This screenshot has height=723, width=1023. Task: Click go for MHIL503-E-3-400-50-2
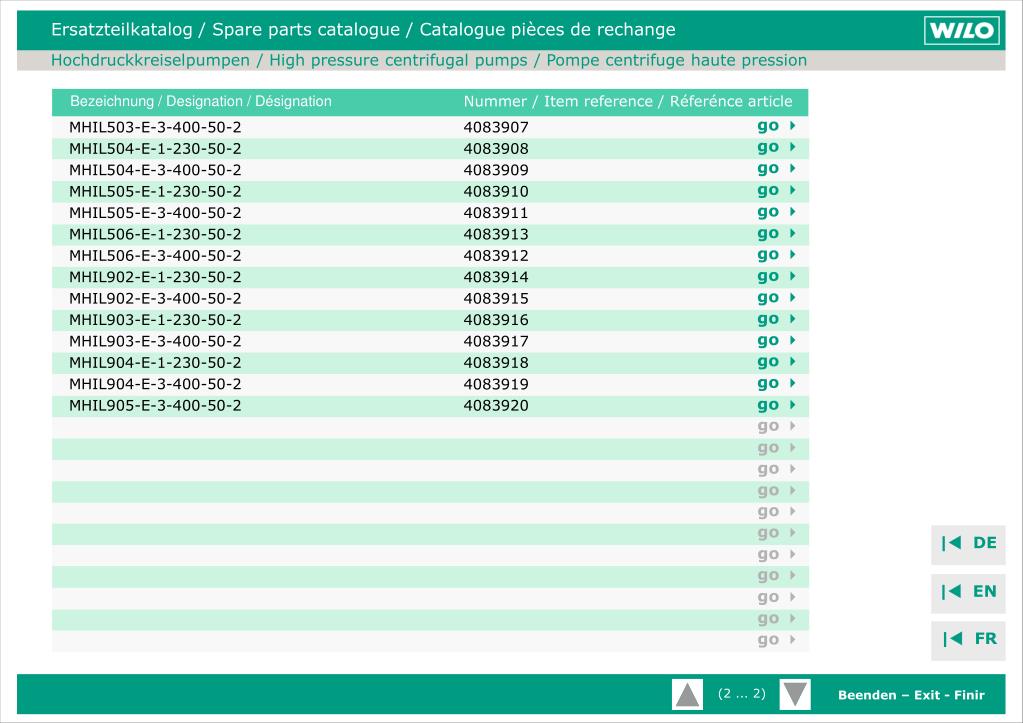pyautogui.click(x=776, y=126)
